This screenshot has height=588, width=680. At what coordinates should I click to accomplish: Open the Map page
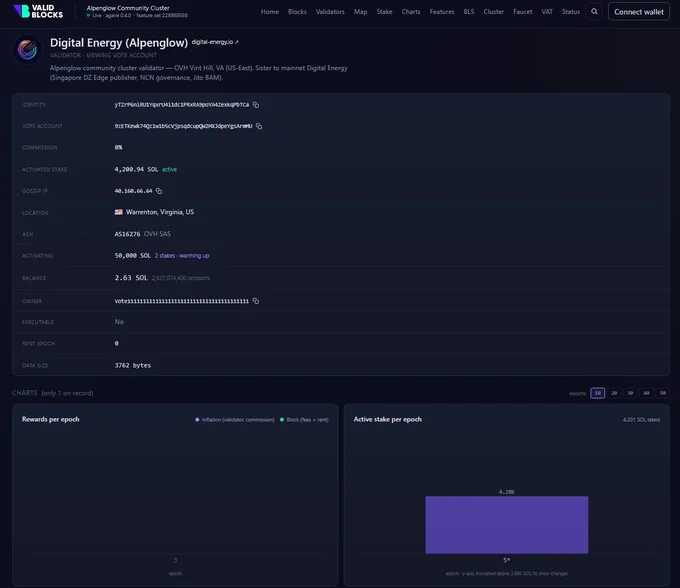click(x=360, y=12)
